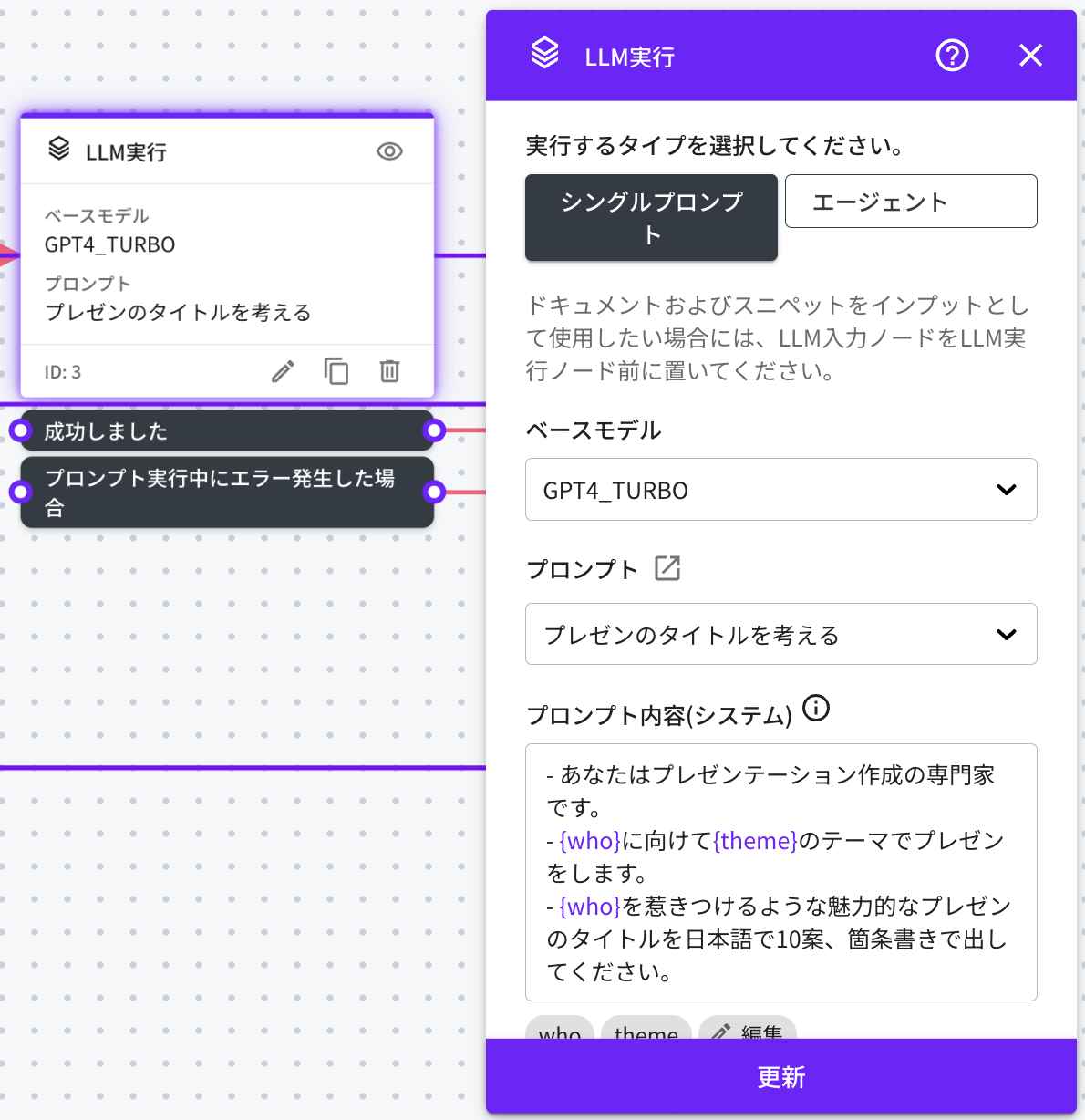The width and height of the screenshot is (1085, 1120).
Task: Open the プロンプト selection dropdown
Action: [780, 634]
